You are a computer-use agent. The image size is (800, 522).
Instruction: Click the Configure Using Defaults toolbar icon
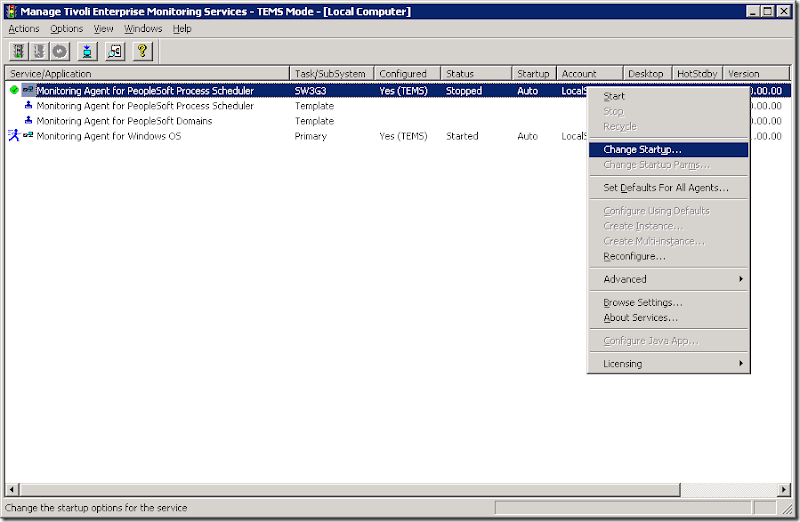pyautogui.click(x=87, y=51)
